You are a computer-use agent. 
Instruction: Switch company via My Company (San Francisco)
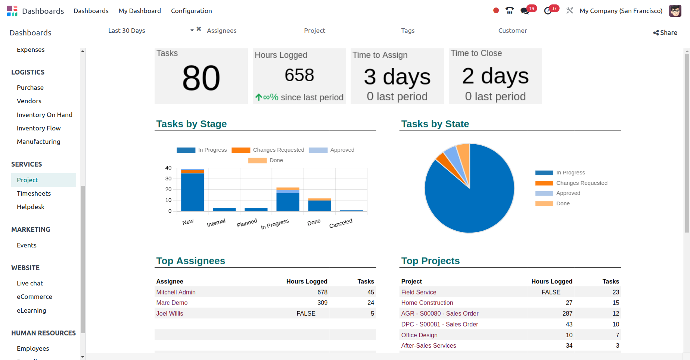coord(620,11)
